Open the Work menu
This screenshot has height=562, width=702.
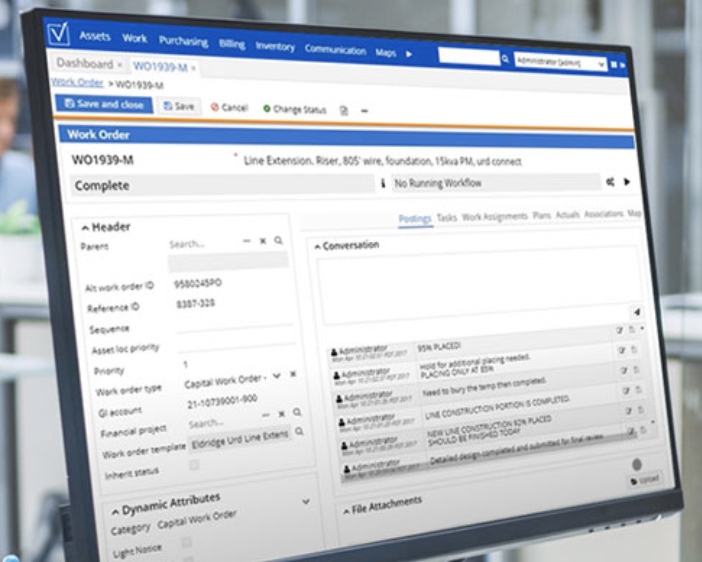(x=135, y=38)
